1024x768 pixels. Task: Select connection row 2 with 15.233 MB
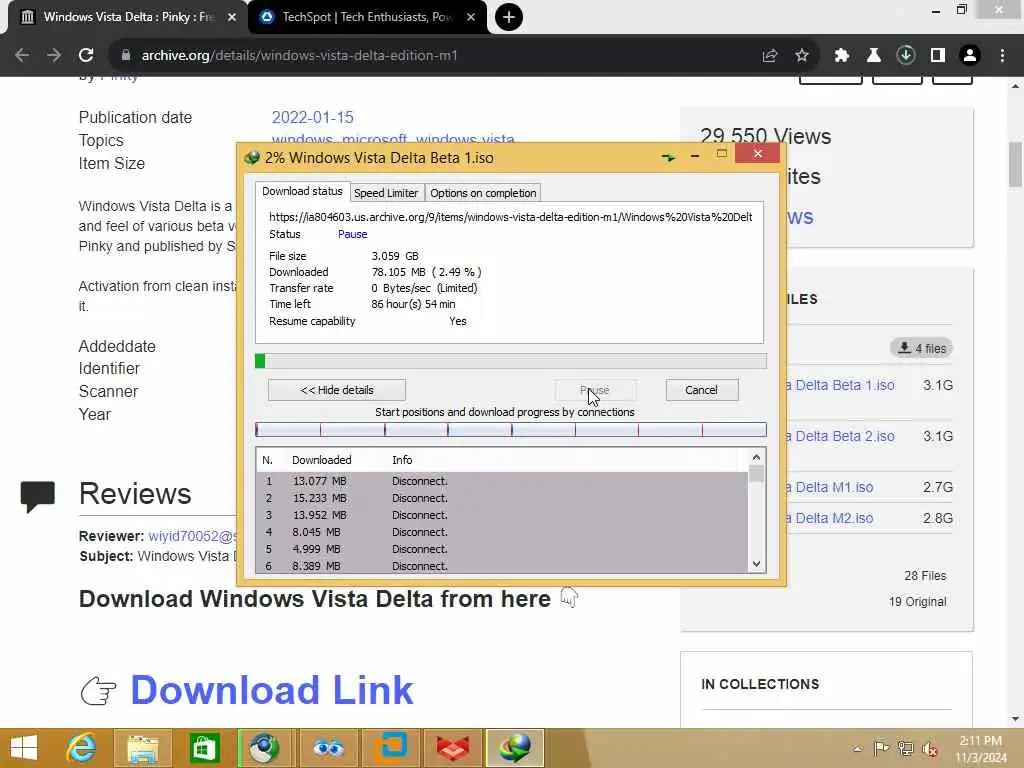501,498
